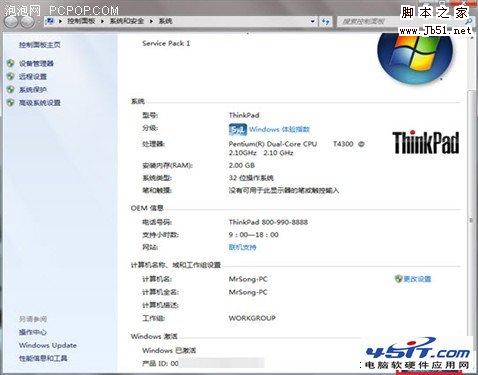Open the Windows 体验指数 link
Image resolution: width=478 pixels, height=375 pixels.
pos(279,129)
